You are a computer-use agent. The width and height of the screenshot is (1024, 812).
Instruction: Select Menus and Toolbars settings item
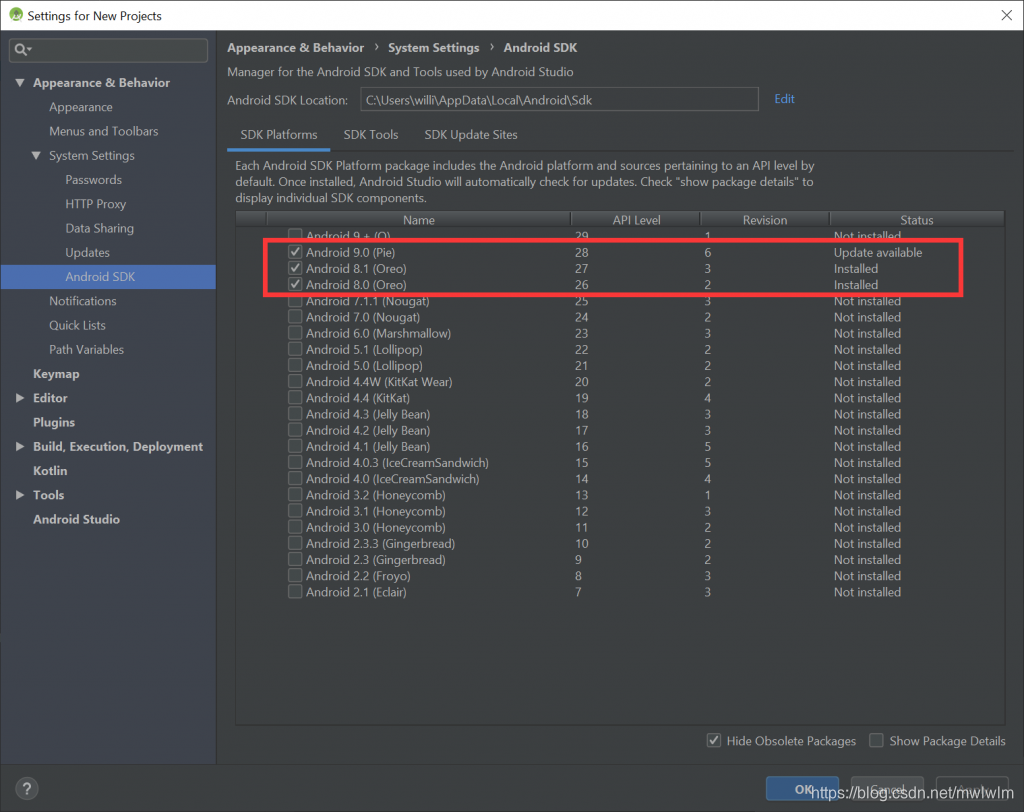point(104,131)
